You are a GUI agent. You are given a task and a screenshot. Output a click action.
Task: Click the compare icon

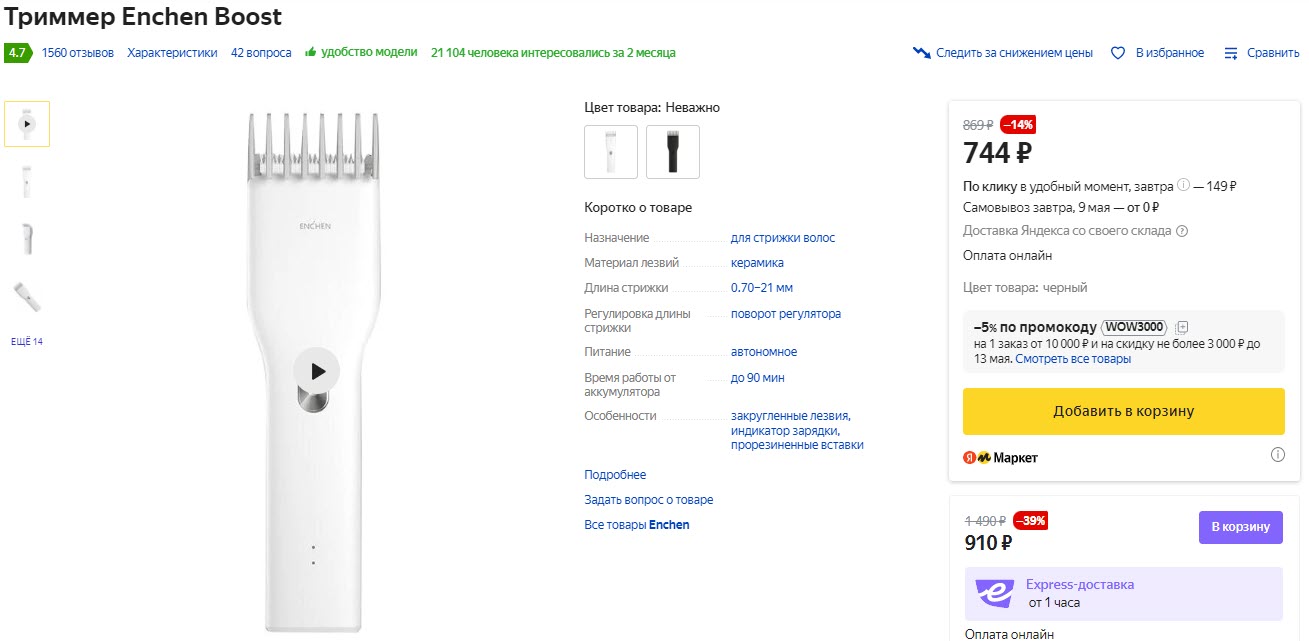tap(1232, 53)
